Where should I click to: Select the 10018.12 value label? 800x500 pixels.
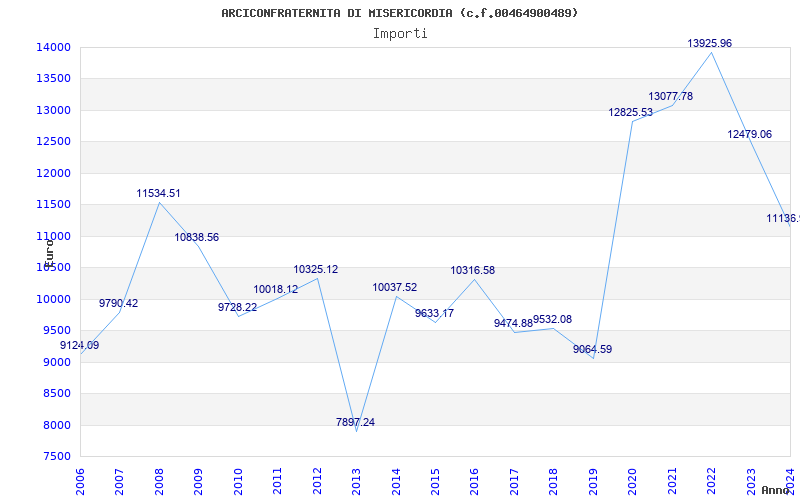276,289
